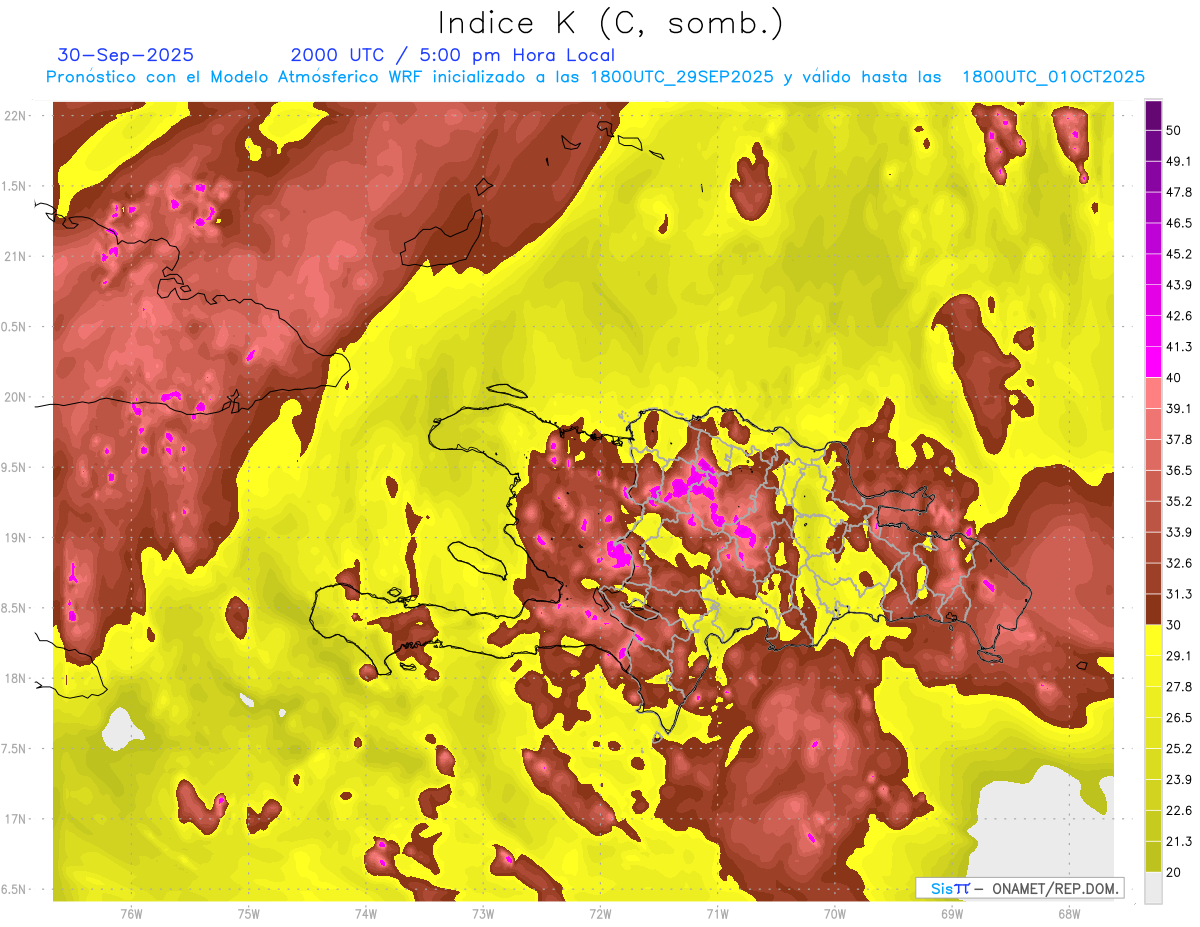
Task: Click the dark purple swatch above 50
Action: (1153, 116)
